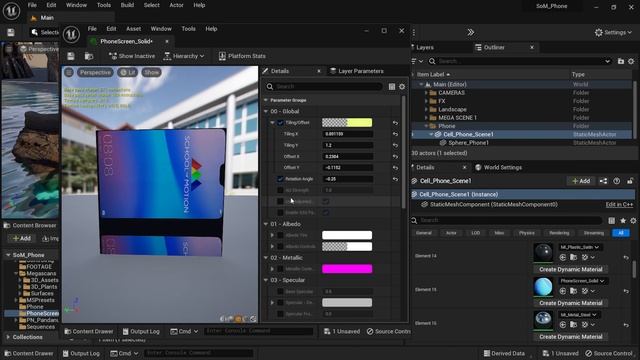Screen dimensions: 640x360
Task: Open the material Details panel view settings gear
Action: point(402,87)
